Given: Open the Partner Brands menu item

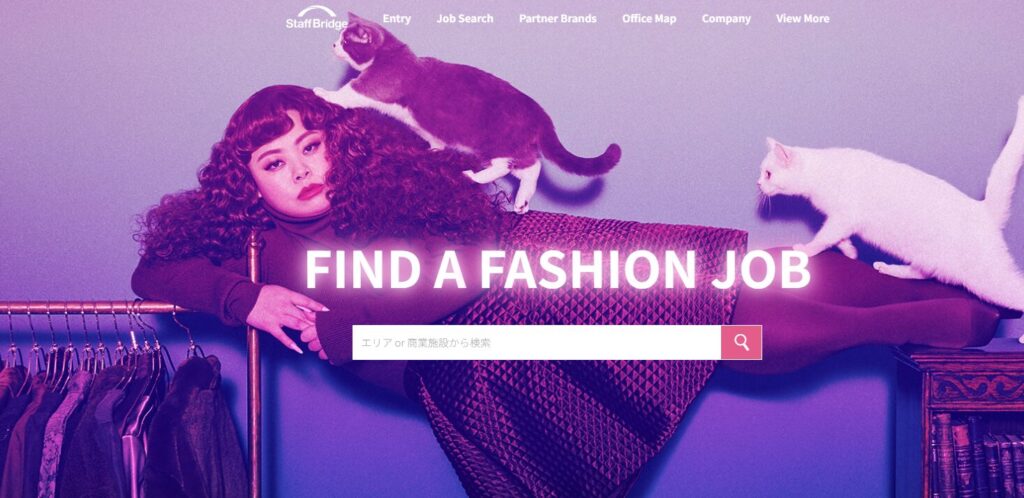Looking at the screenshot, I should (557, 18).
